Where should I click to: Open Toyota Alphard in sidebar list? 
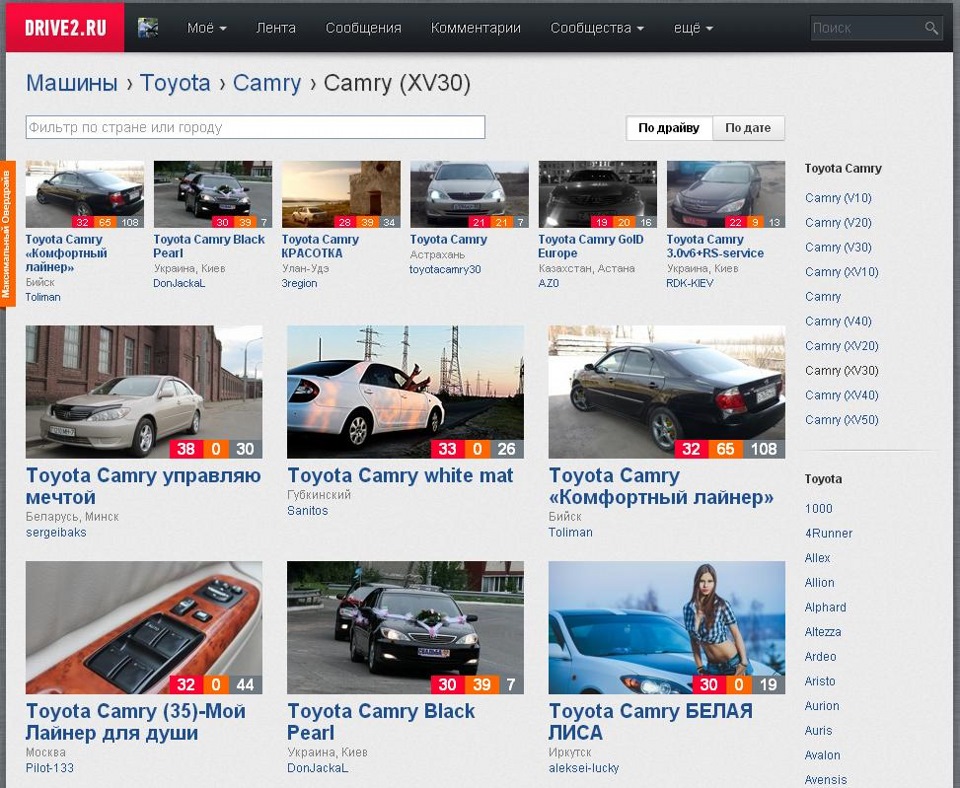[825, 607]
